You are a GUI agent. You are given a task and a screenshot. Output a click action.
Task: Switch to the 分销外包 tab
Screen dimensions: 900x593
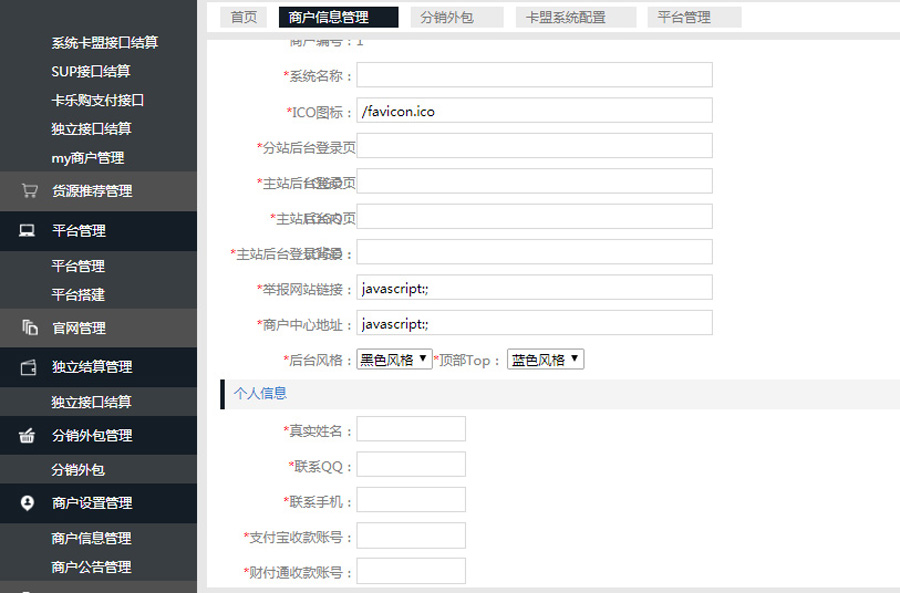447,17
